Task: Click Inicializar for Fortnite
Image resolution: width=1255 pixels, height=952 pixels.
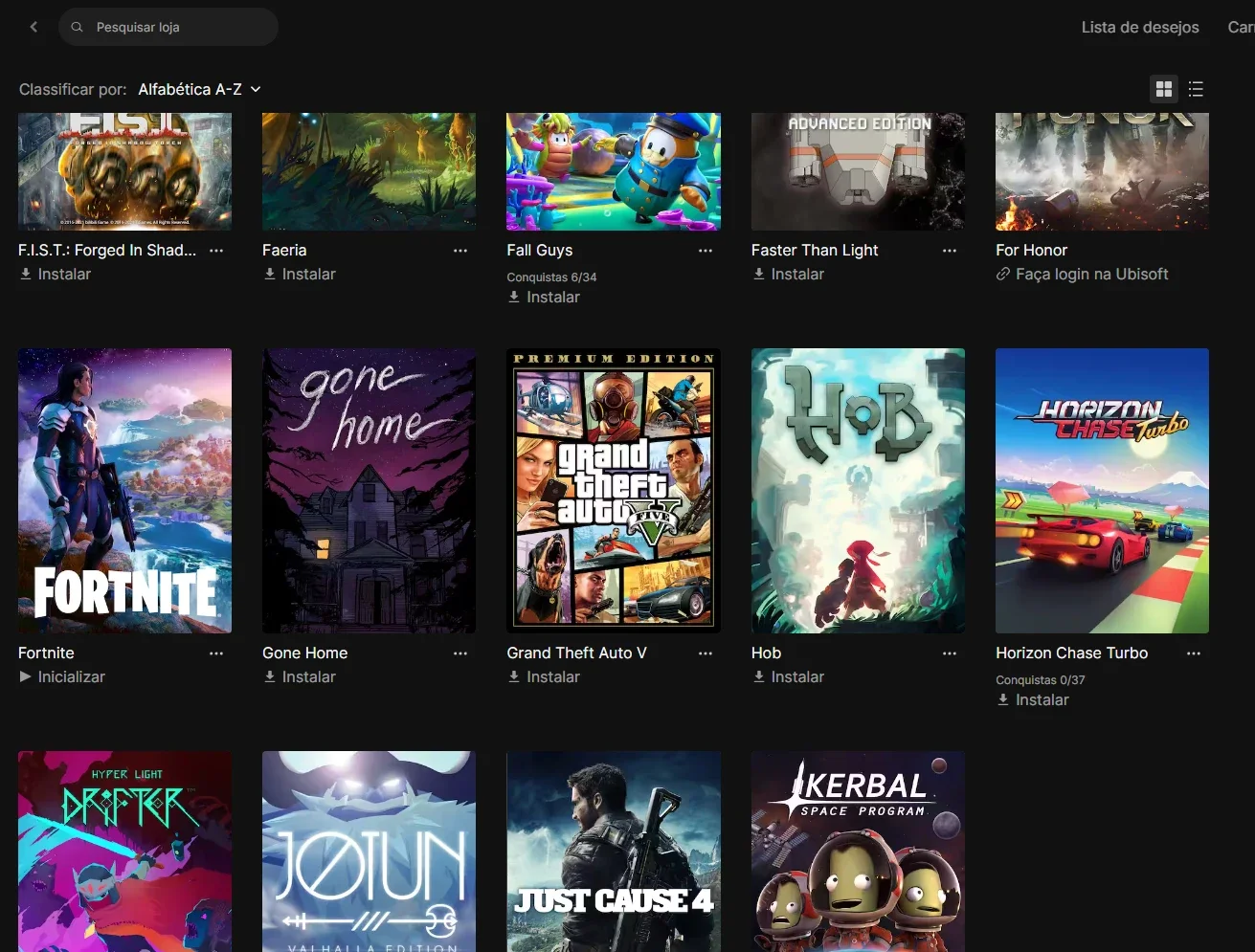Action: [x=72, y=676]
